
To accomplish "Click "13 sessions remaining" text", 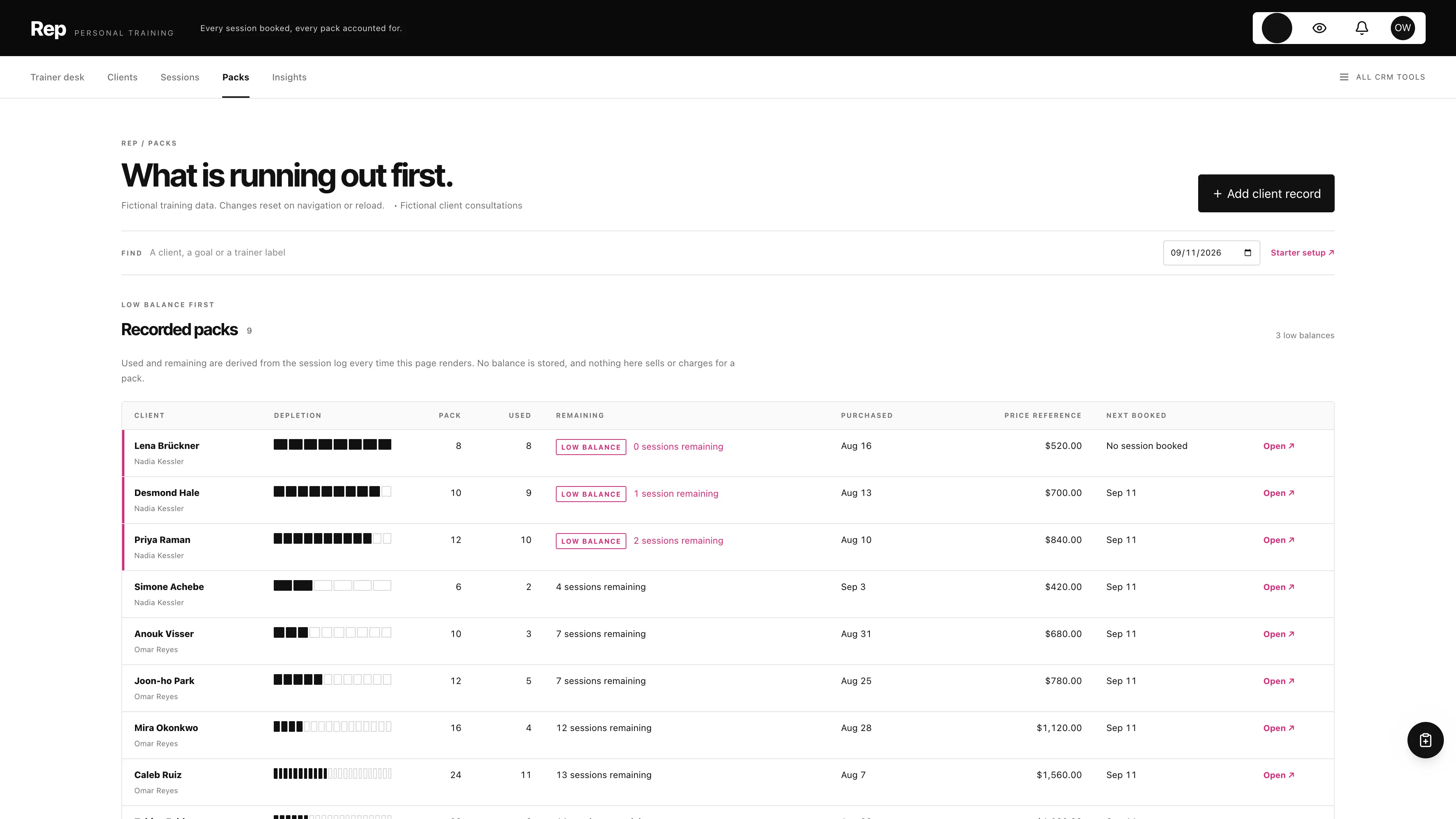I will pyautogui.click(x=604, y=775).
